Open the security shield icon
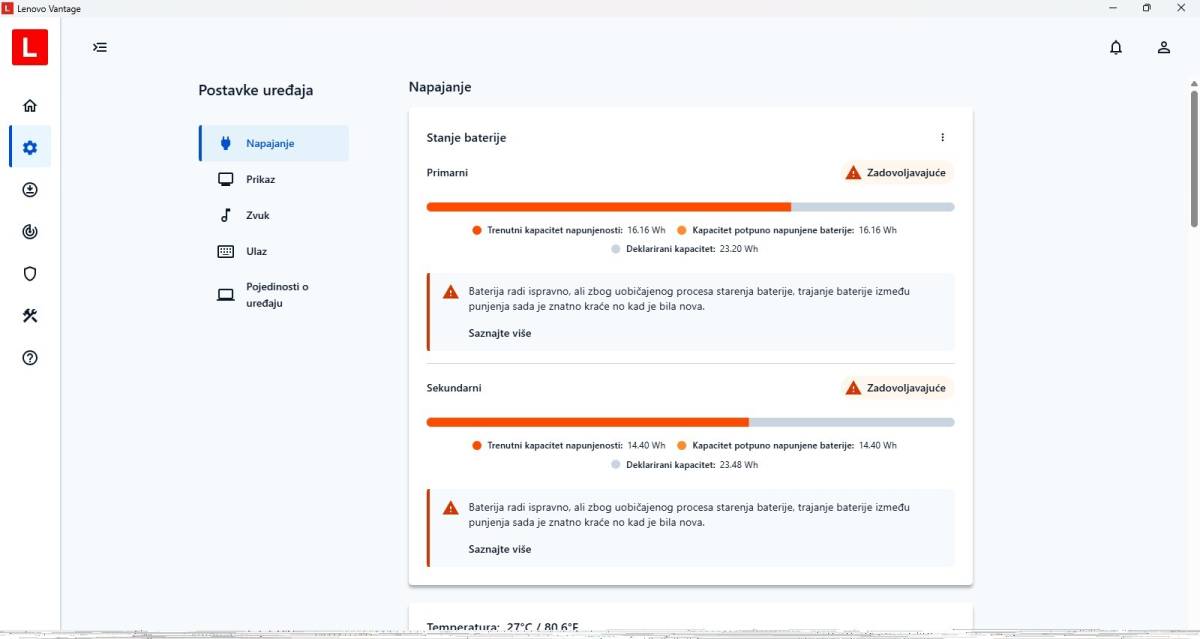This screenshot has width=1200, height=639. coord(30,274)
